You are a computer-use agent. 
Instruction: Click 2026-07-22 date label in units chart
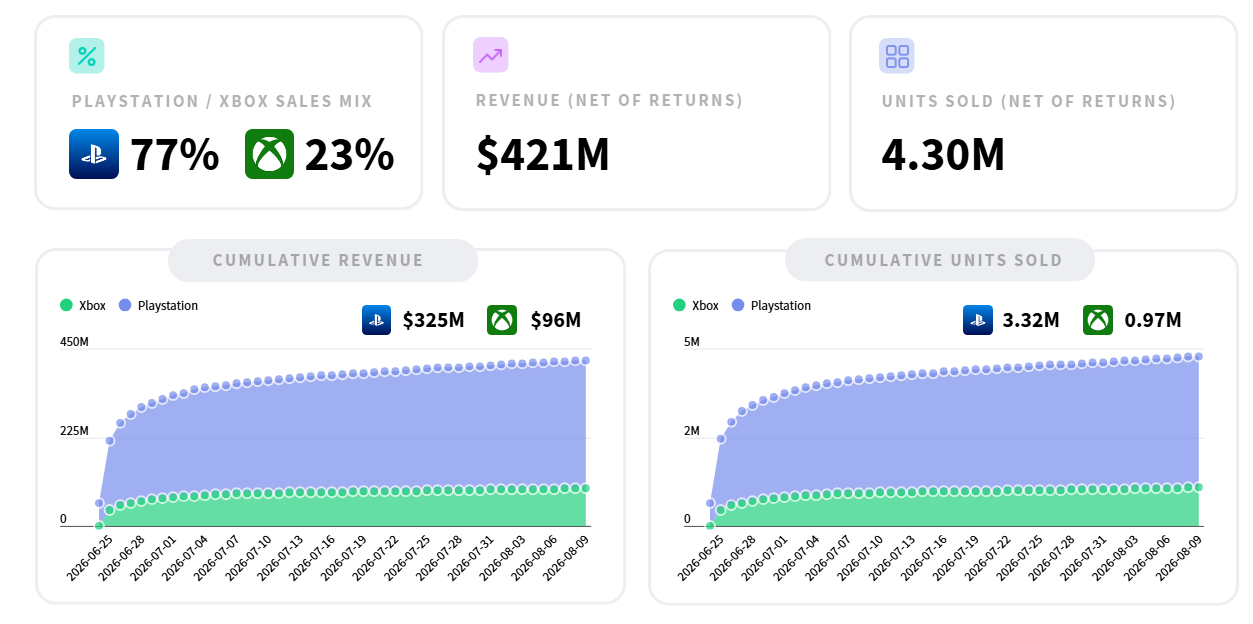(989, 556)
